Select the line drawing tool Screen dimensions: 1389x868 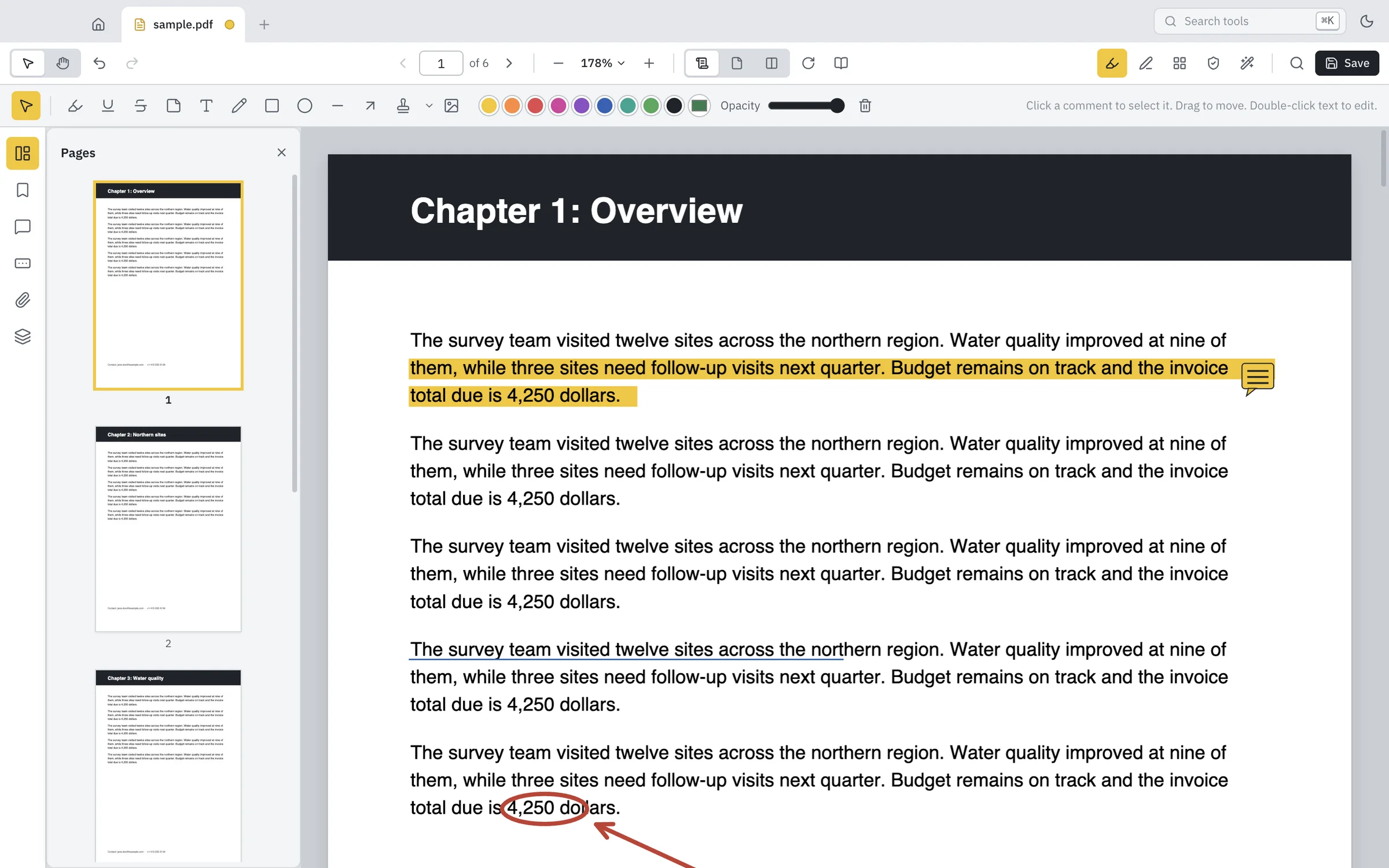[x=337, y=106]
